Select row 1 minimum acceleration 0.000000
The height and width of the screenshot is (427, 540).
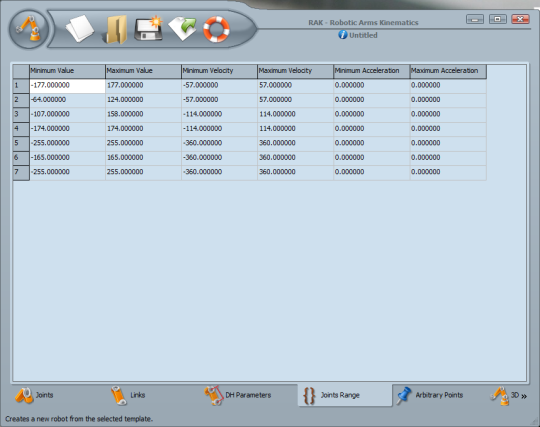(x=372, y=86)
